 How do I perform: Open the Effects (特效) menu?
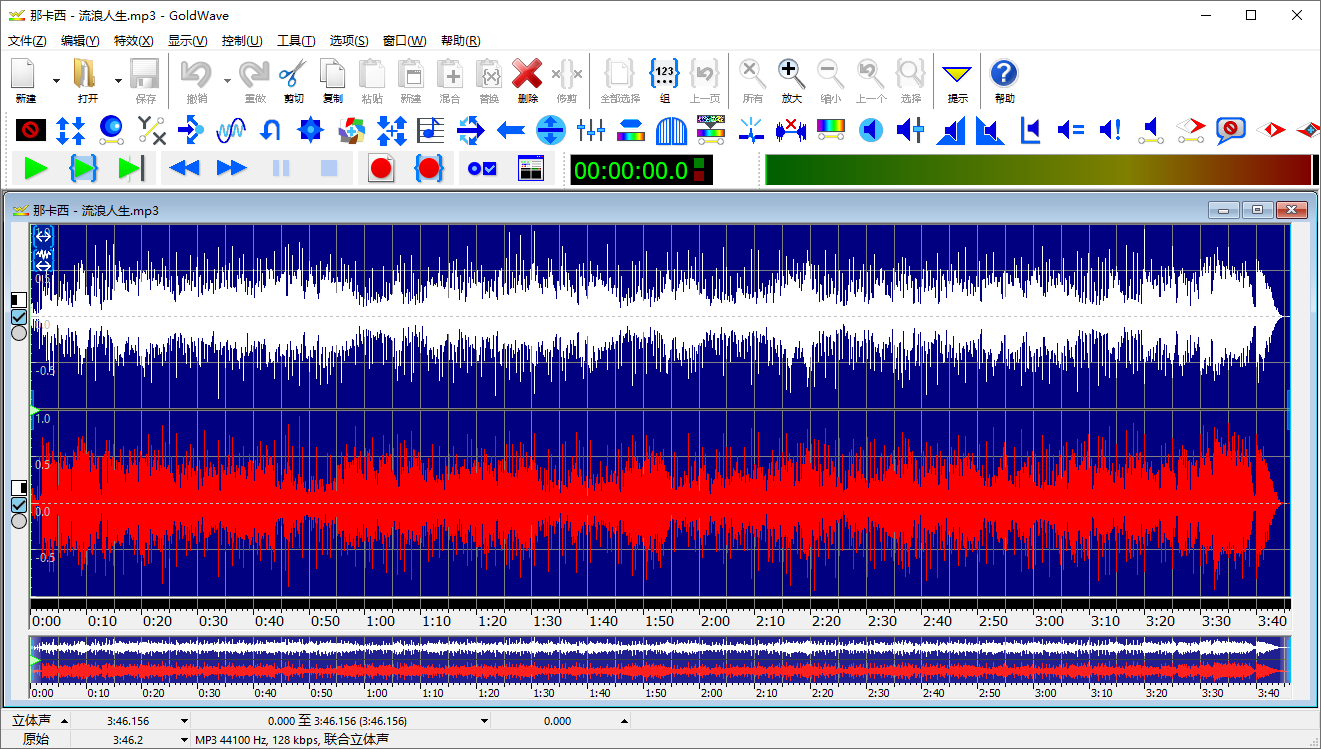click(133, 41)
